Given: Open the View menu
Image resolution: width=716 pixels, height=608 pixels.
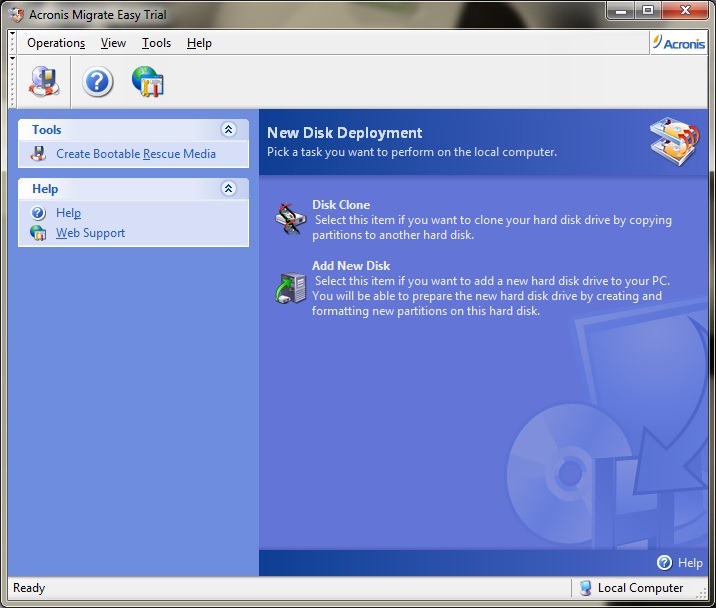Looking at the screenshot, I should pyautogui.click(x=113, y=43).
